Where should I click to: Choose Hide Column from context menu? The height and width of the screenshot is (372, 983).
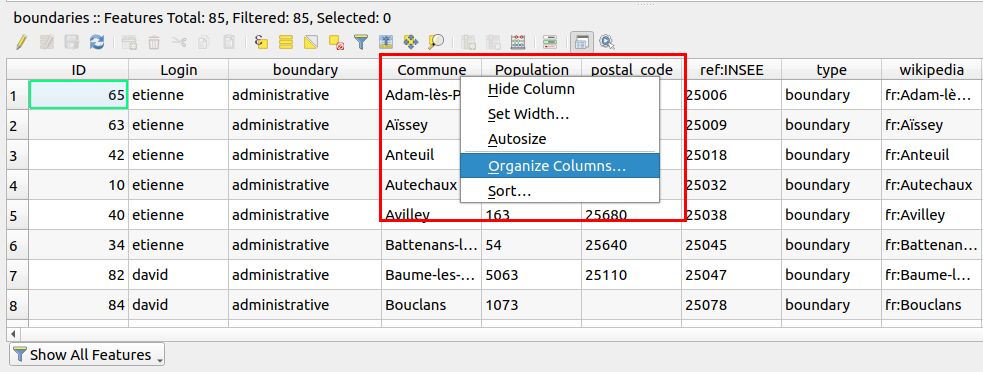[560, 89]
